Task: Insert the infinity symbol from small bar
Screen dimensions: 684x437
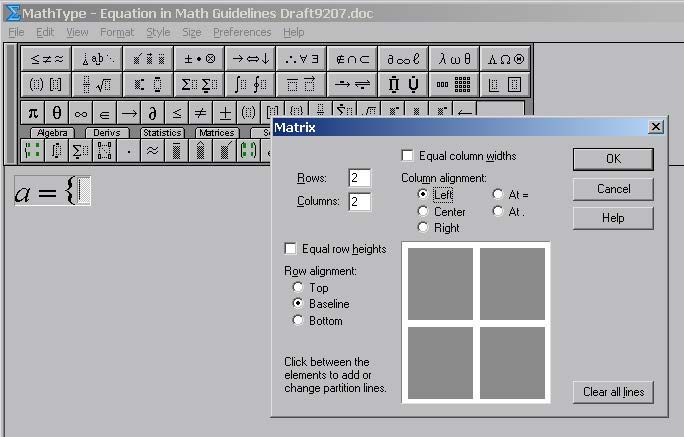Action: [x=81, y=113]
